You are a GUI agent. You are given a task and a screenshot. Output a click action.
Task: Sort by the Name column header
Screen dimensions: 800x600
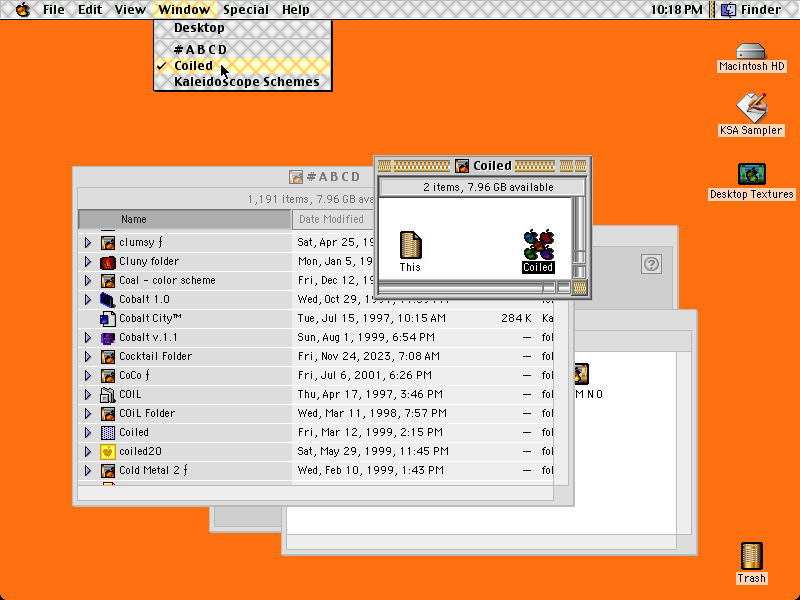click(185, 219)
